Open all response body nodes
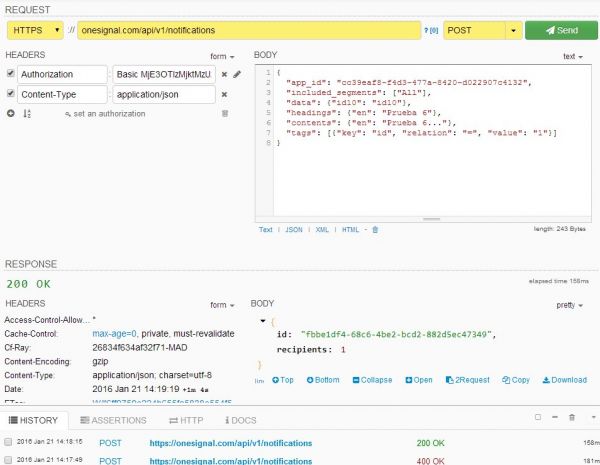Image resolution: width=600 pixels, height=465 pixels. [419, 380]
